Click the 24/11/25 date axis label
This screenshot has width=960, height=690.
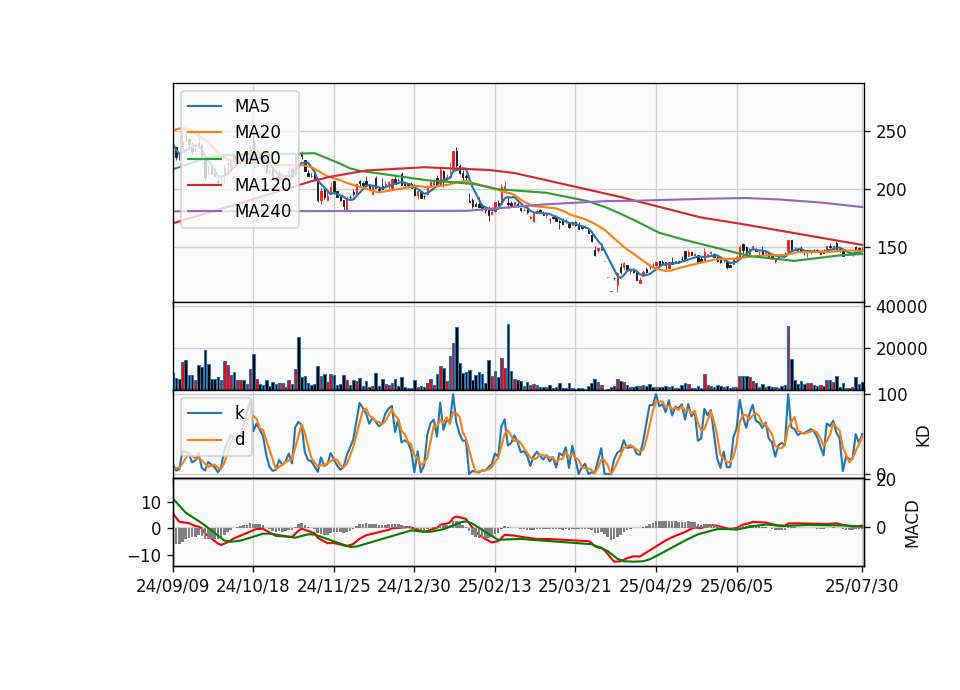point(334,586)
